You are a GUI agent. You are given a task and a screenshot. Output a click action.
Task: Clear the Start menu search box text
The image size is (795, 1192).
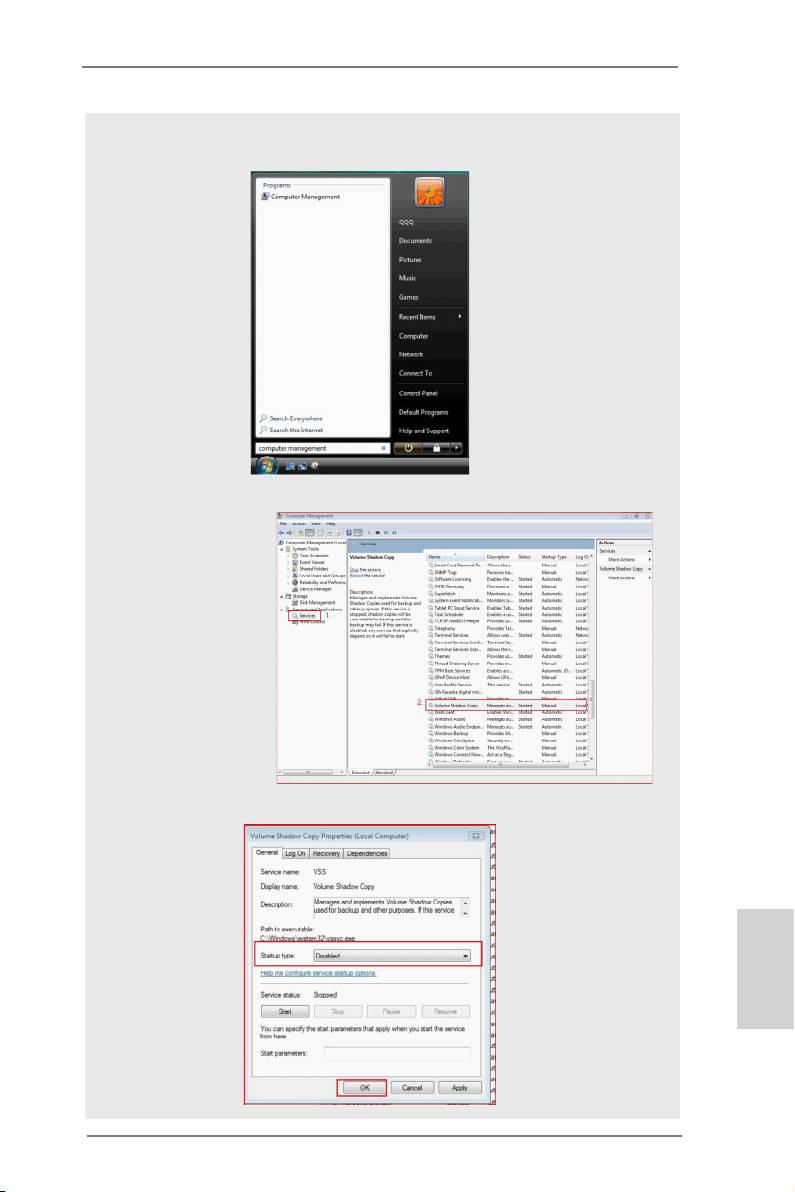click(x=384, y=449)
